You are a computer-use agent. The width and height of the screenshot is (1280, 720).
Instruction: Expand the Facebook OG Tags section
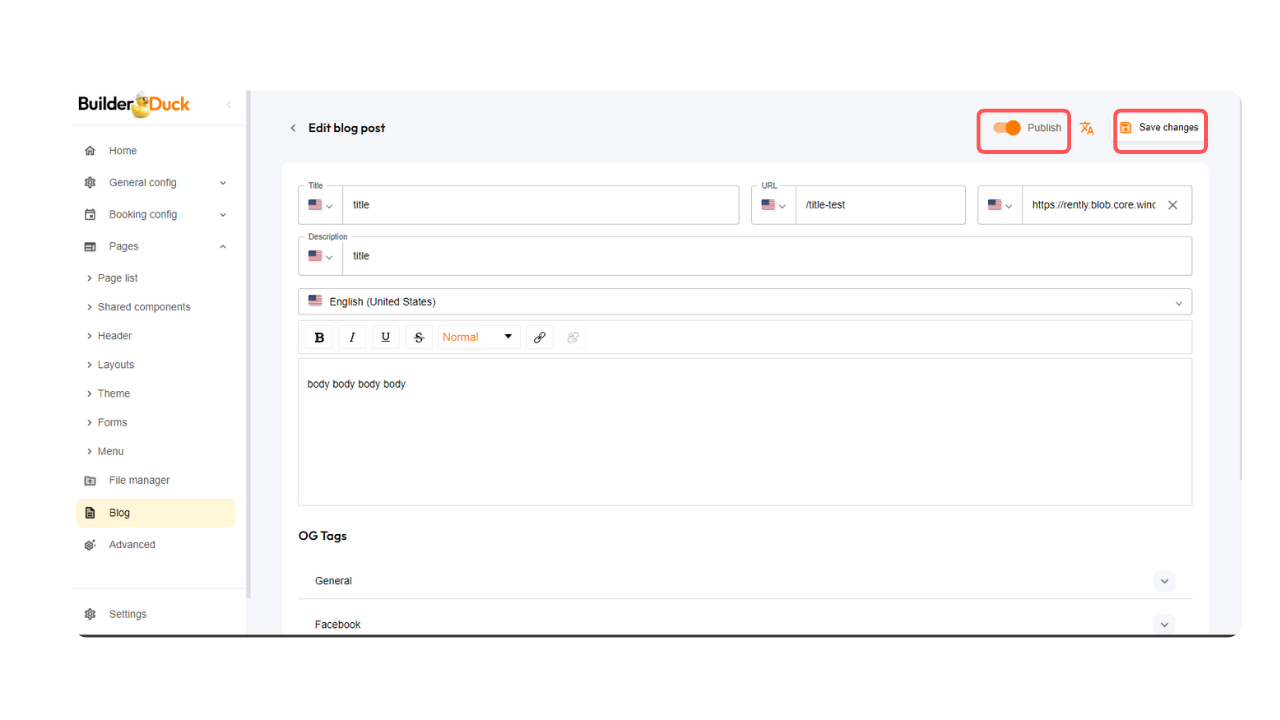coord(1163,624)
